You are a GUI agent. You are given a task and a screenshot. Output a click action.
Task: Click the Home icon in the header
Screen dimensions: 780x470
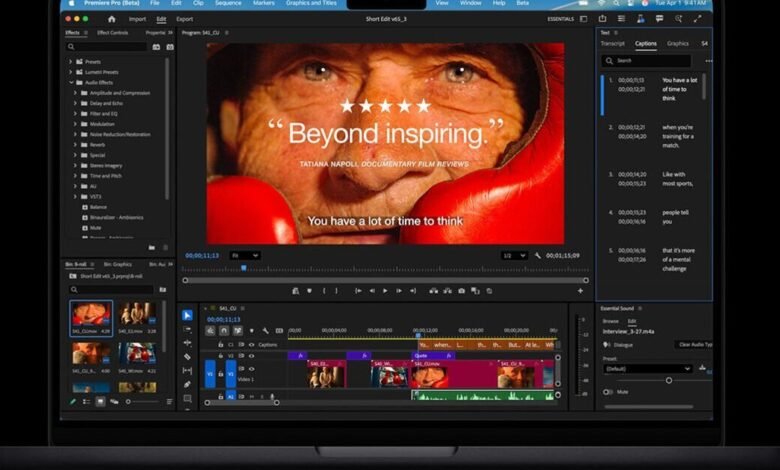[111, 18]
